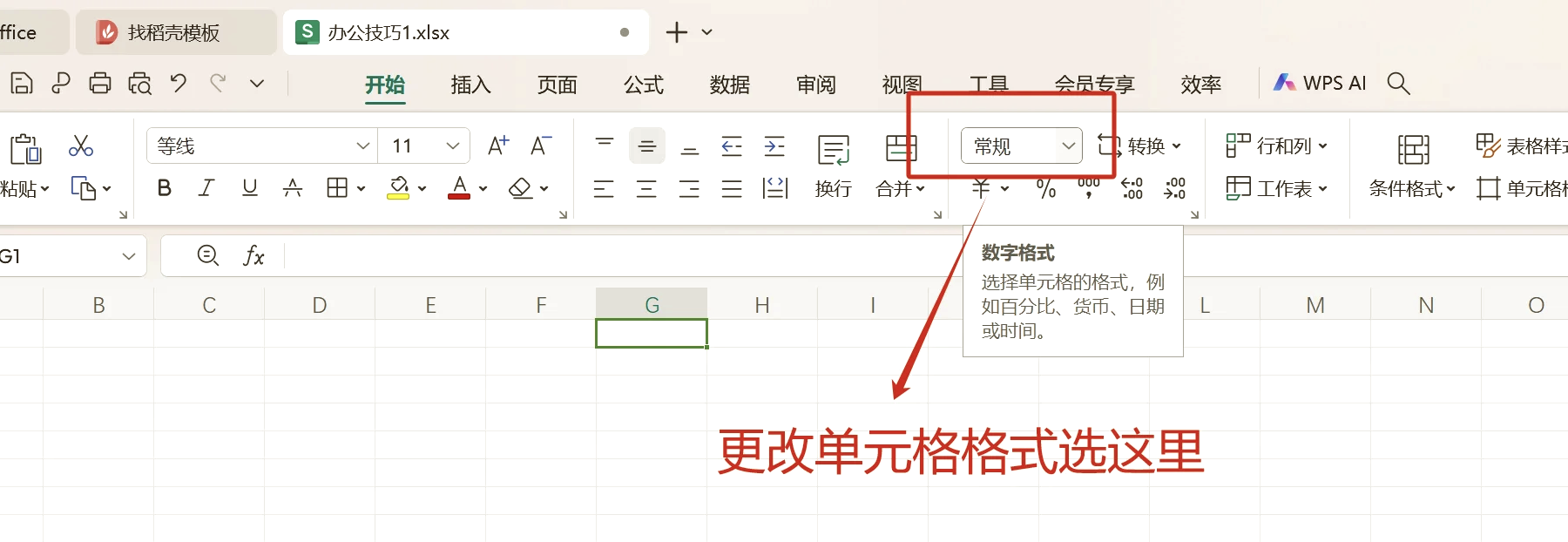1568x542 pixels.
Task: Decrease indent
Action: [x=732, y=146]
